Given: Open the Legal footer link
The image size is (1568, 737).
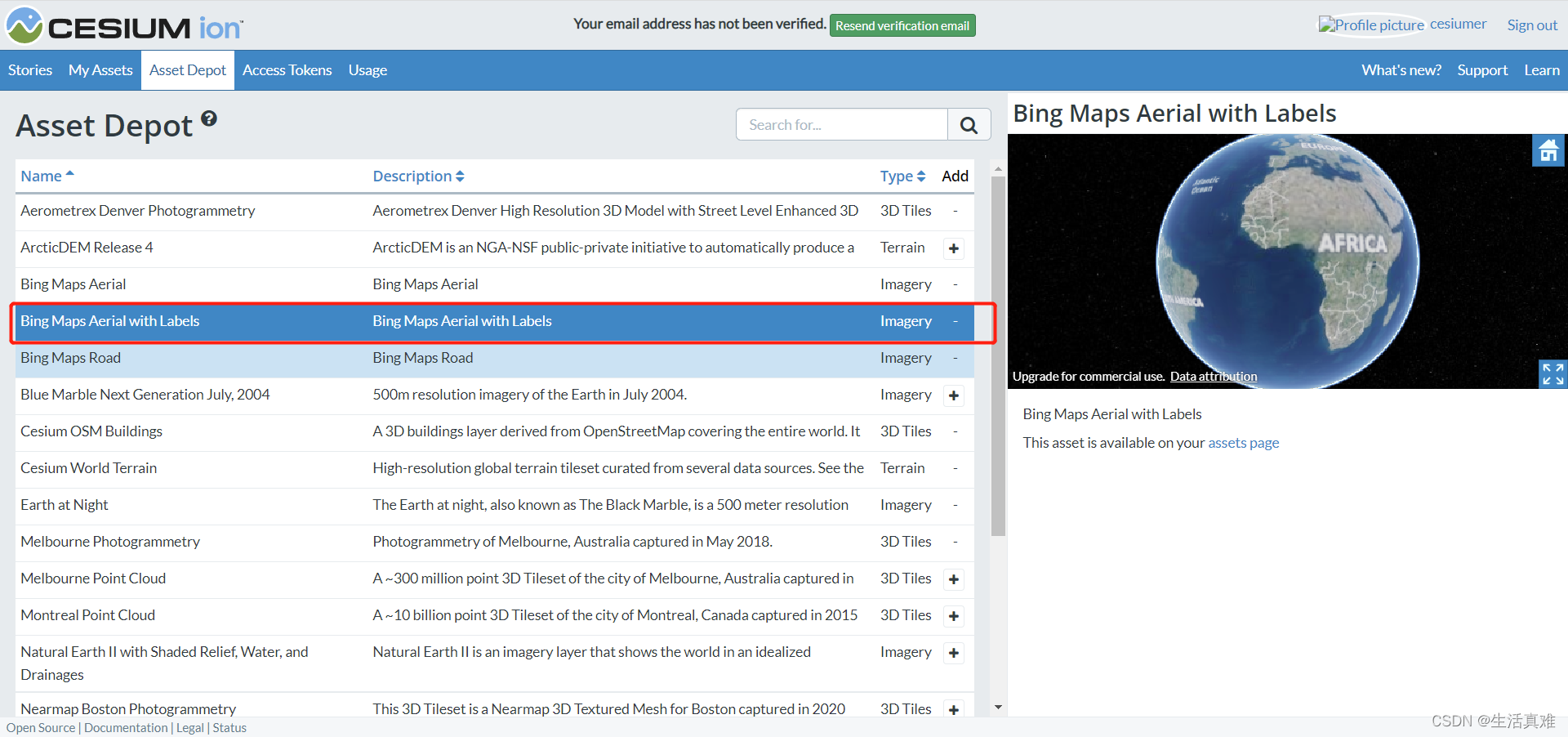Looking at the screenshot, I should 190,728.
